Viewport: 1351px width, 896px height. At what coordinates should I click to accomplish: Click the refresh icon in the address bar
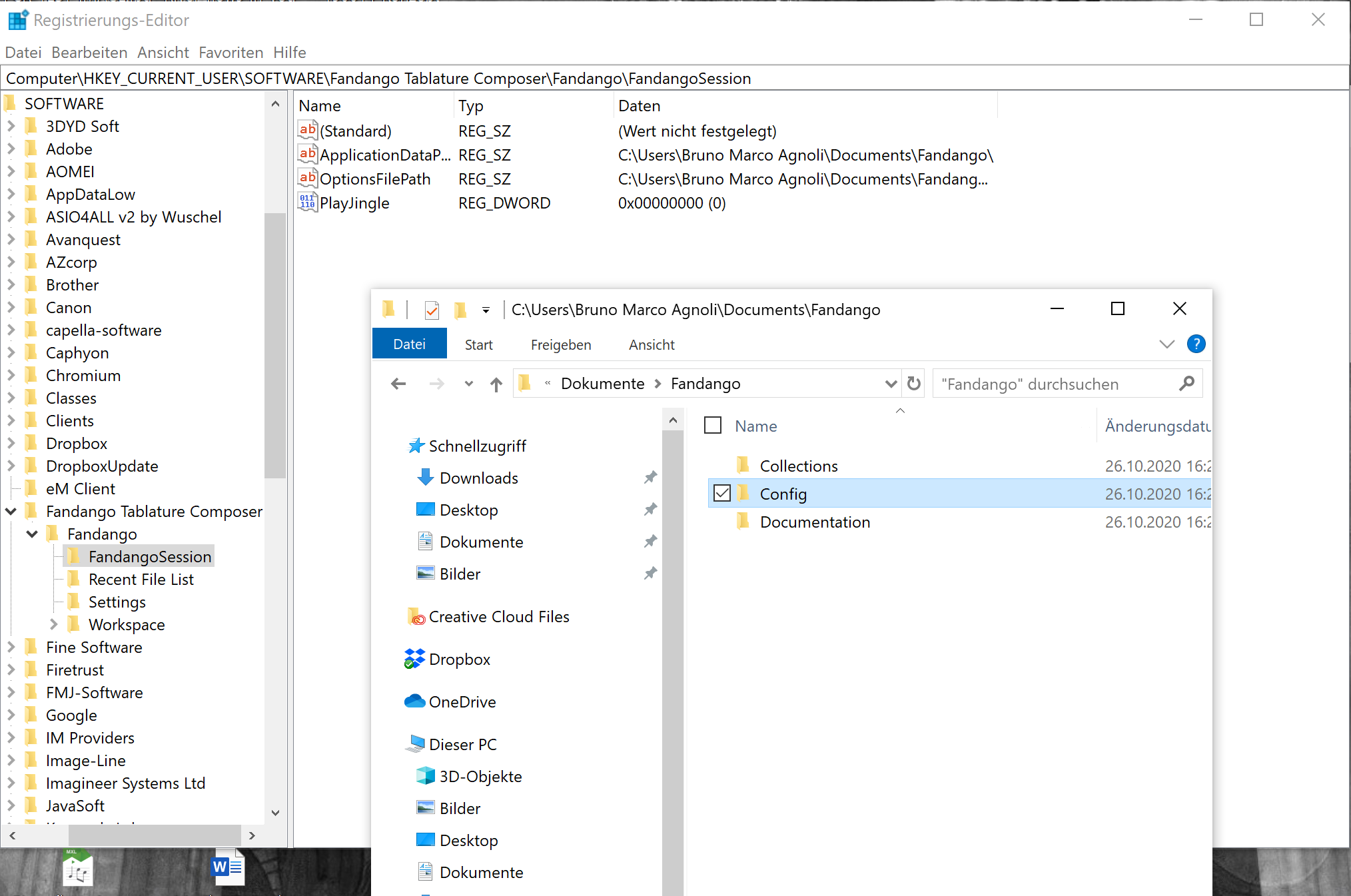tap(914, 384)
